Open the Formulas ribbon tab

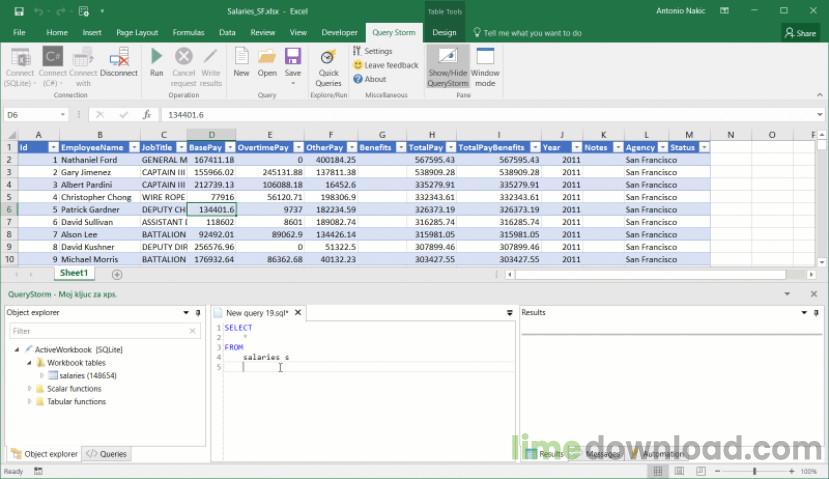(x=188, y=33)
